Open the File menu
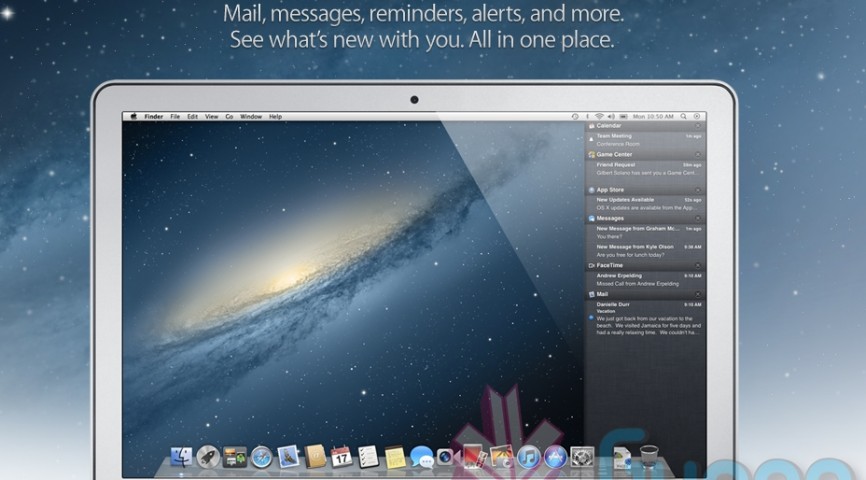 coord(175,116)
